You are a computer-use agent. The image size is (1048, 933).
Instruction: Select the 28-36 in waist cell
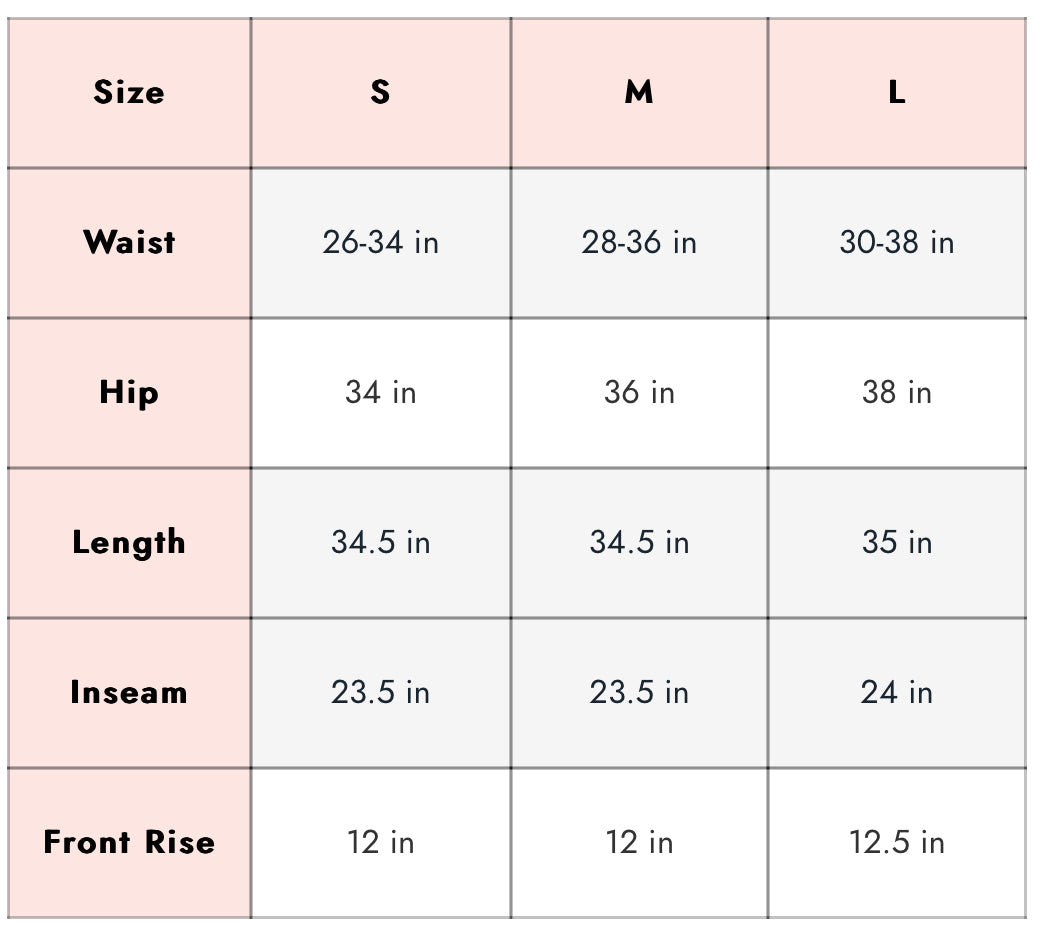639,242
